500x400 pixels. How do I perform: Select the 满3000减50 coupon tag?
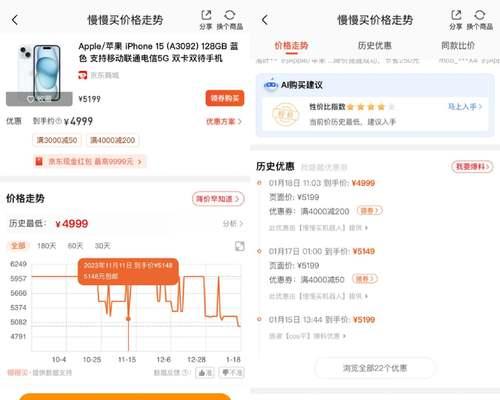57,140
